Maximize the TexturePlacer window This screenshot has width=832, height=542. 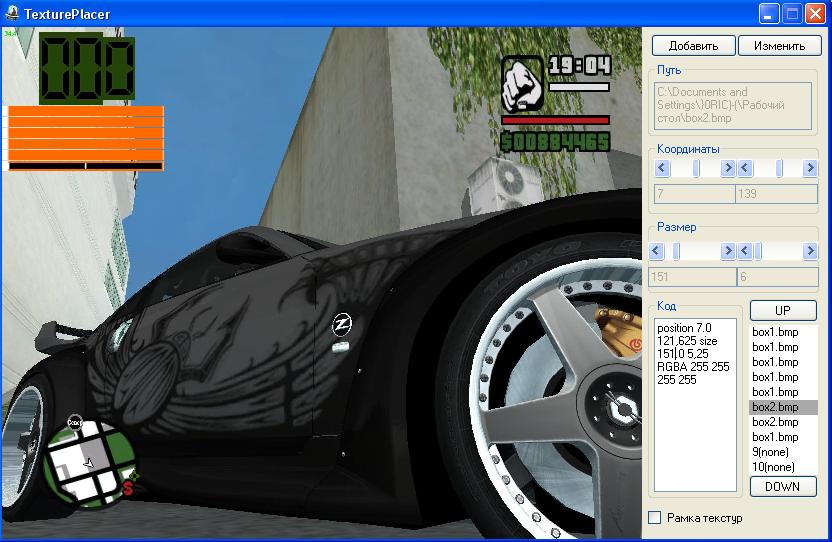point(792,13)
